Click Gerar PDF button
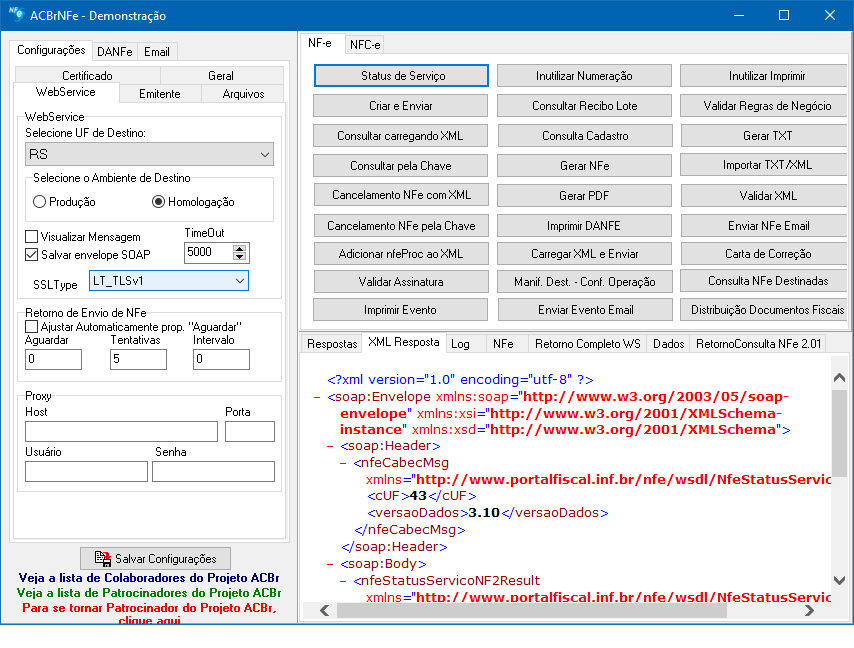The height and width of the screenshot is (648, 854). tap(584, 195)
